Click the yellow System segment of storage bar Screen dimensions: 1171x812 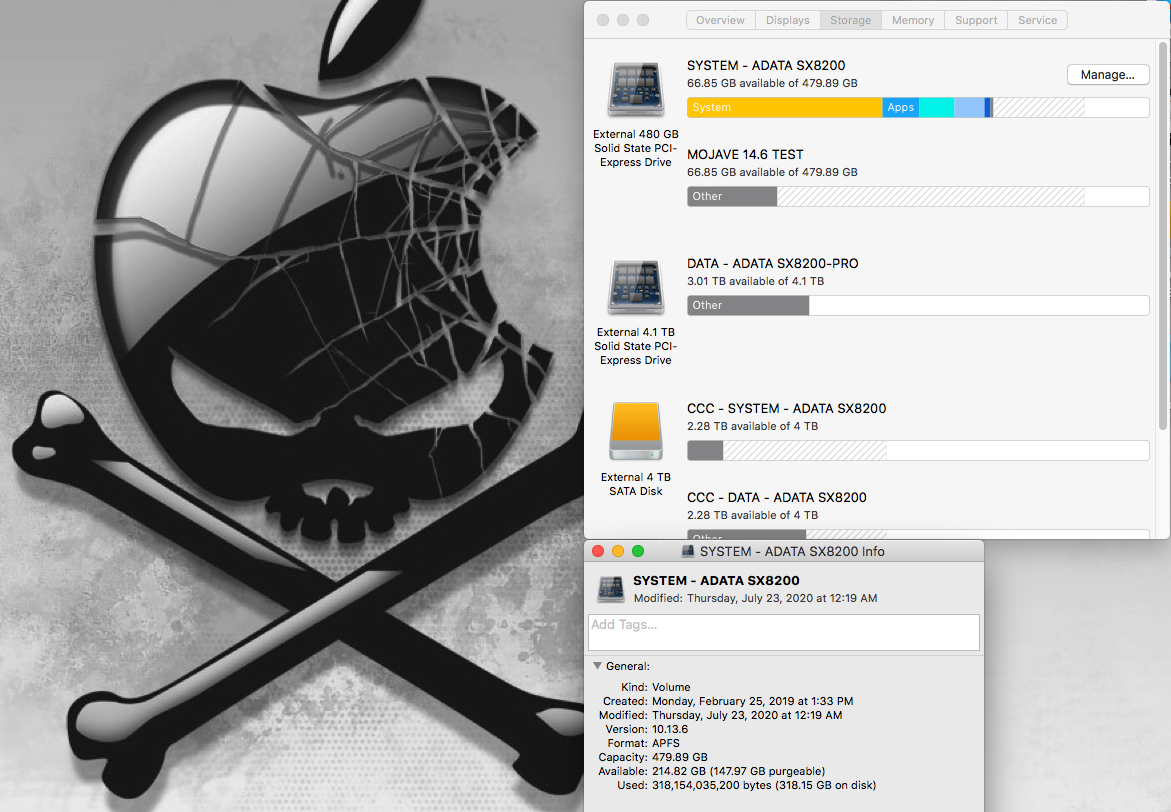[x=784, y=108]
